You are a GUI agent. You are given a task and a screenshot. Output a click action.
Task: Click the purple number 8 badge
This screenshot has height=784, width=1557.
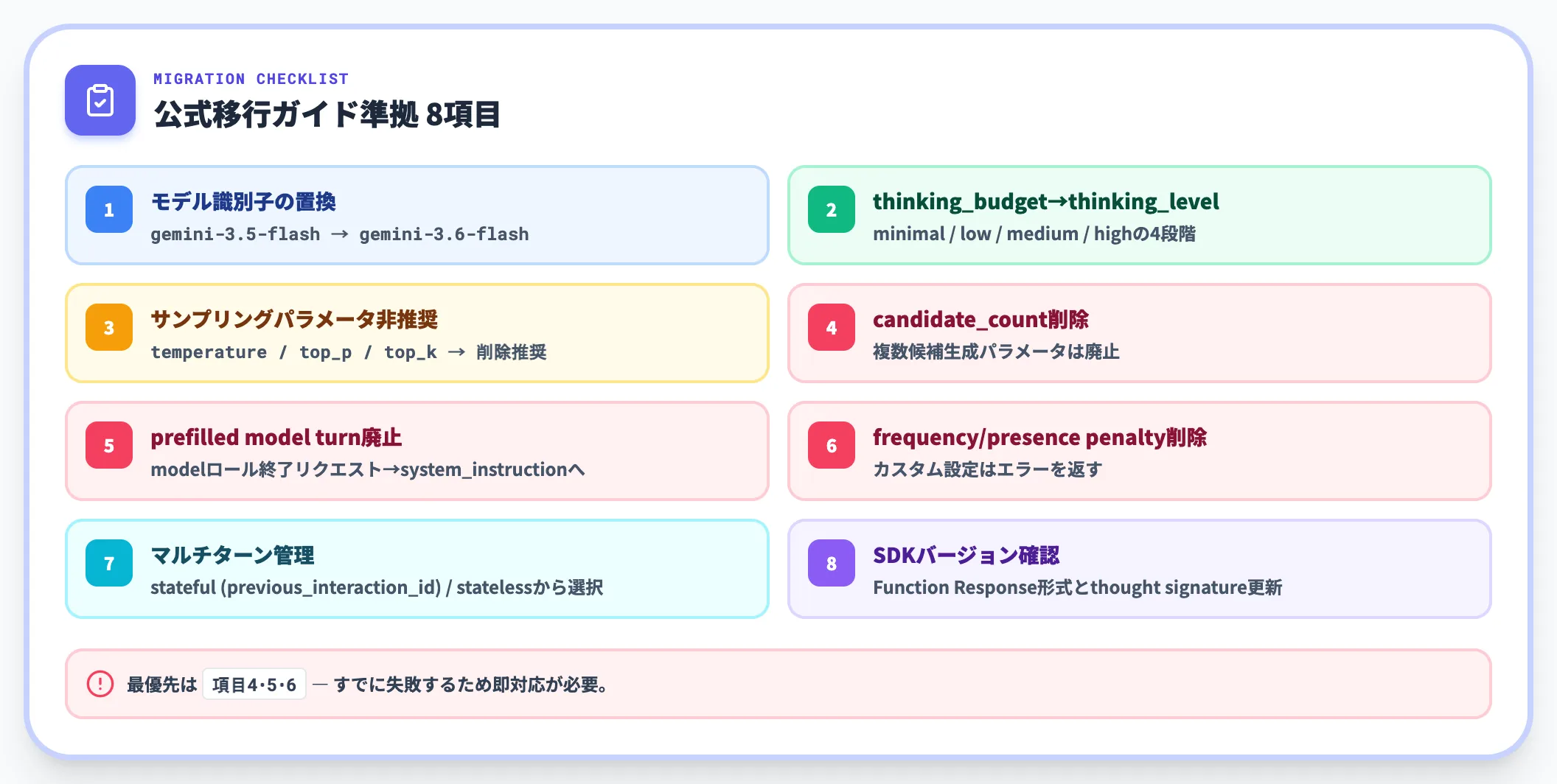832,563
